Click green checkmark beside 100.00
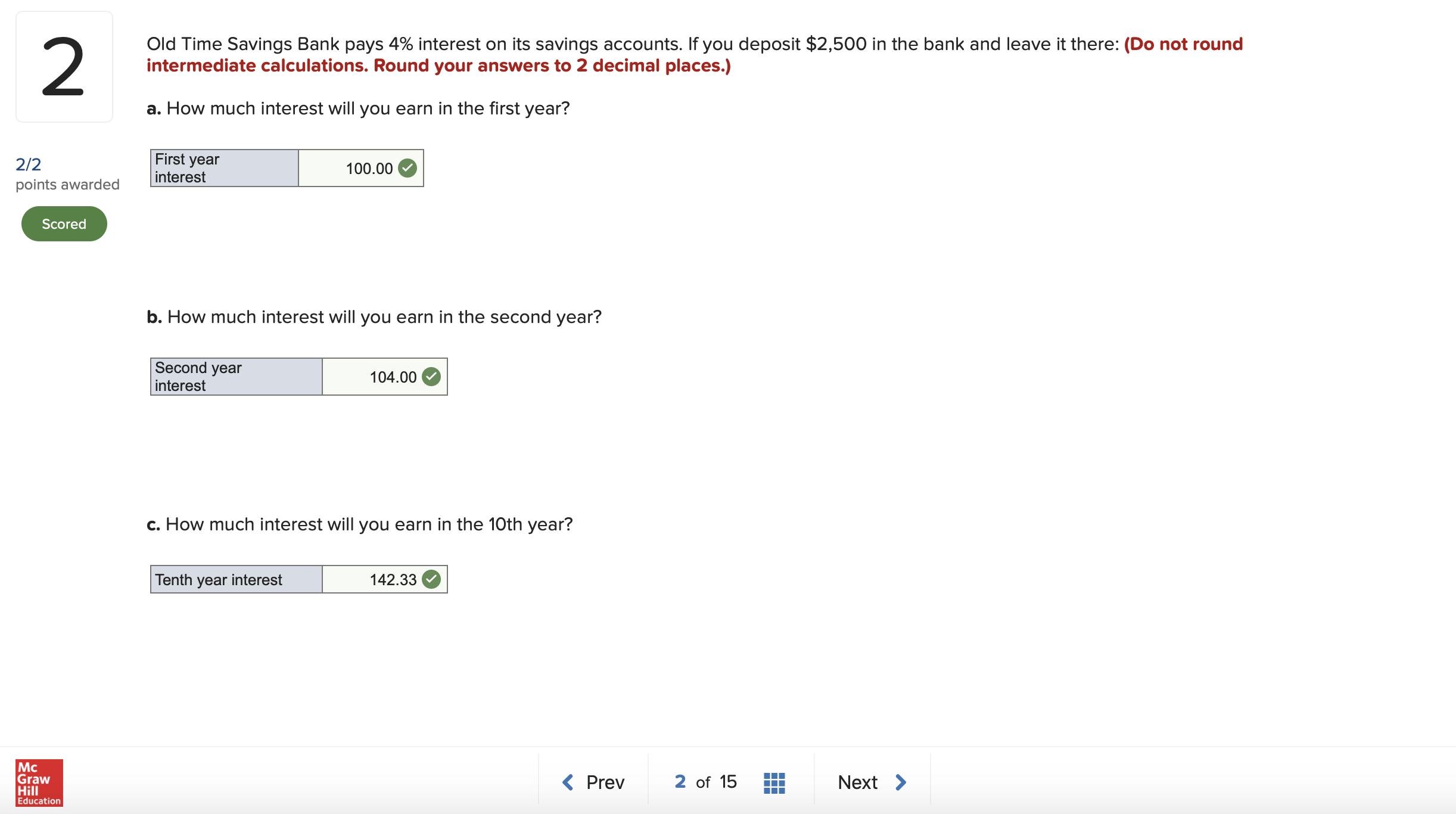The height and width of the screenshot is (814, 1456). coord(407,168)
